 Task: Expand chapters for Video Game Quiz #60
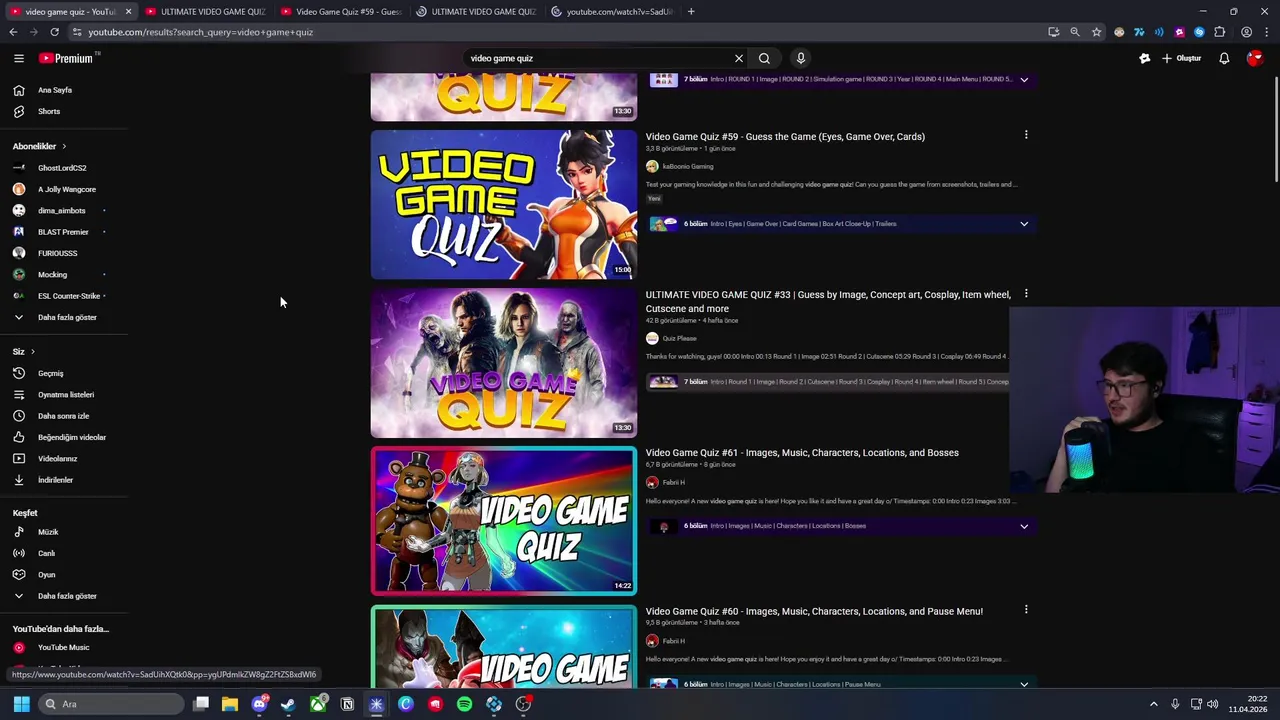pyautogui.click(x=1024, y=684)
